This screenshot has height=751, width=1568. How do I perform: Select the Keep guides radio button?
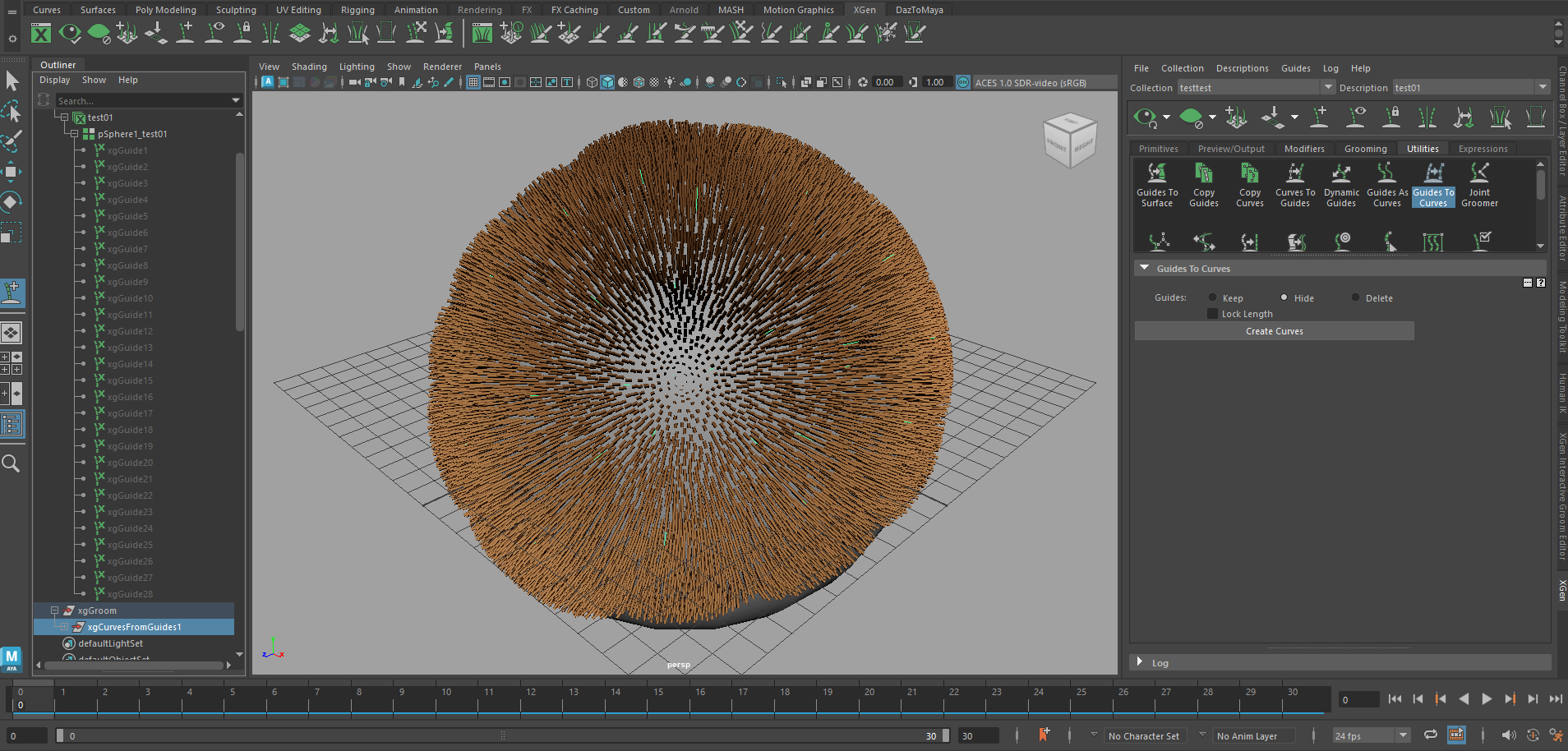[1212, 297]
